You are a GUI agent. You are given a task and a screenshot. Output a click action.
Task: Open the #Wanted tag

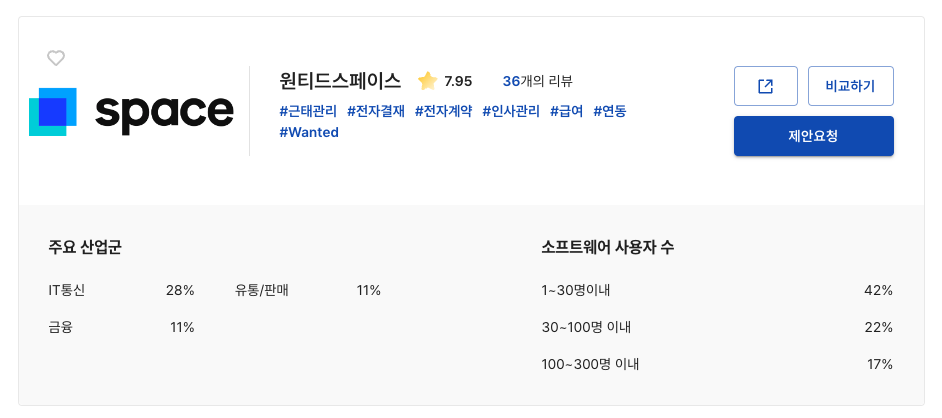point(309,132)
